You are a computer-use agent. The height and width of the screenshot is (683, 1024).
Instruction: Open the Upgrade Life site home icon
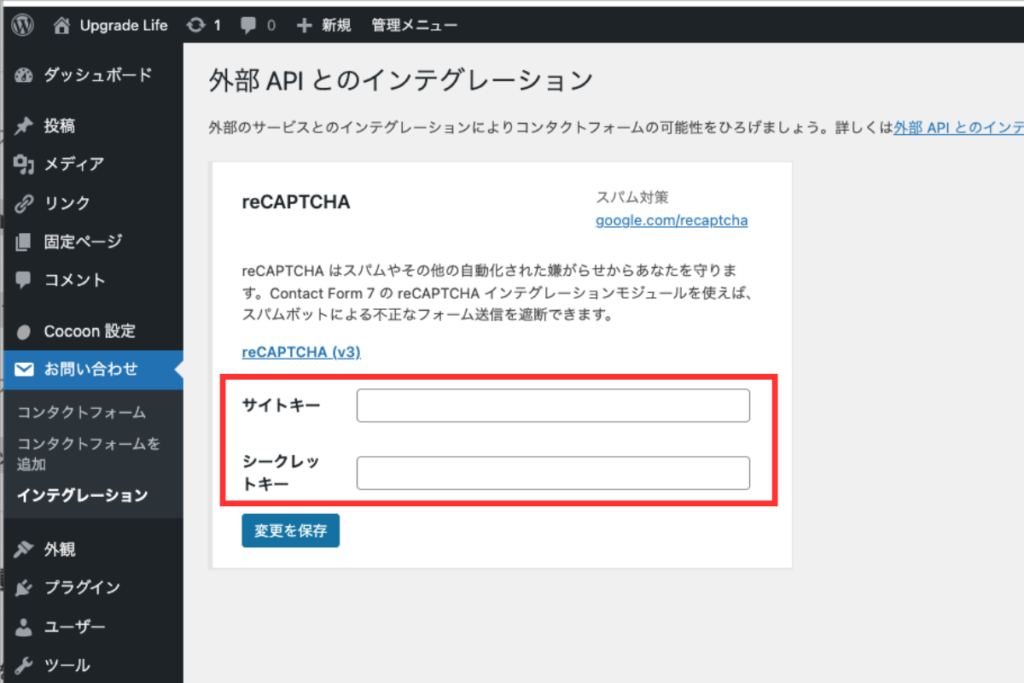pos(63,24)
